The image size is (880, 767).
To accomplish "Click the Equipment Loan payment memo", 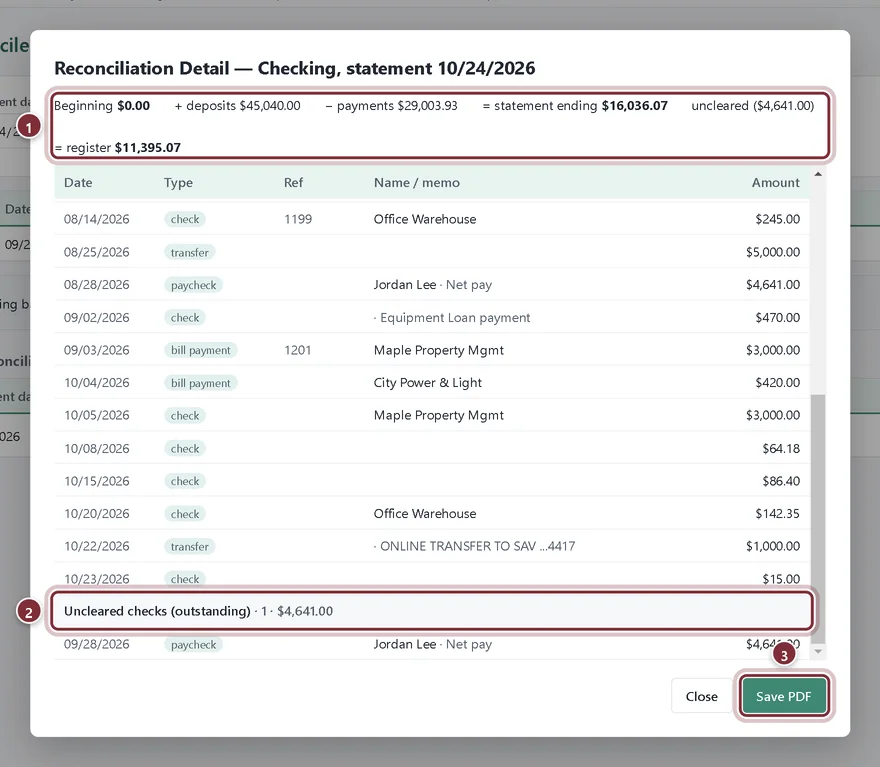I will coord(452,318).
